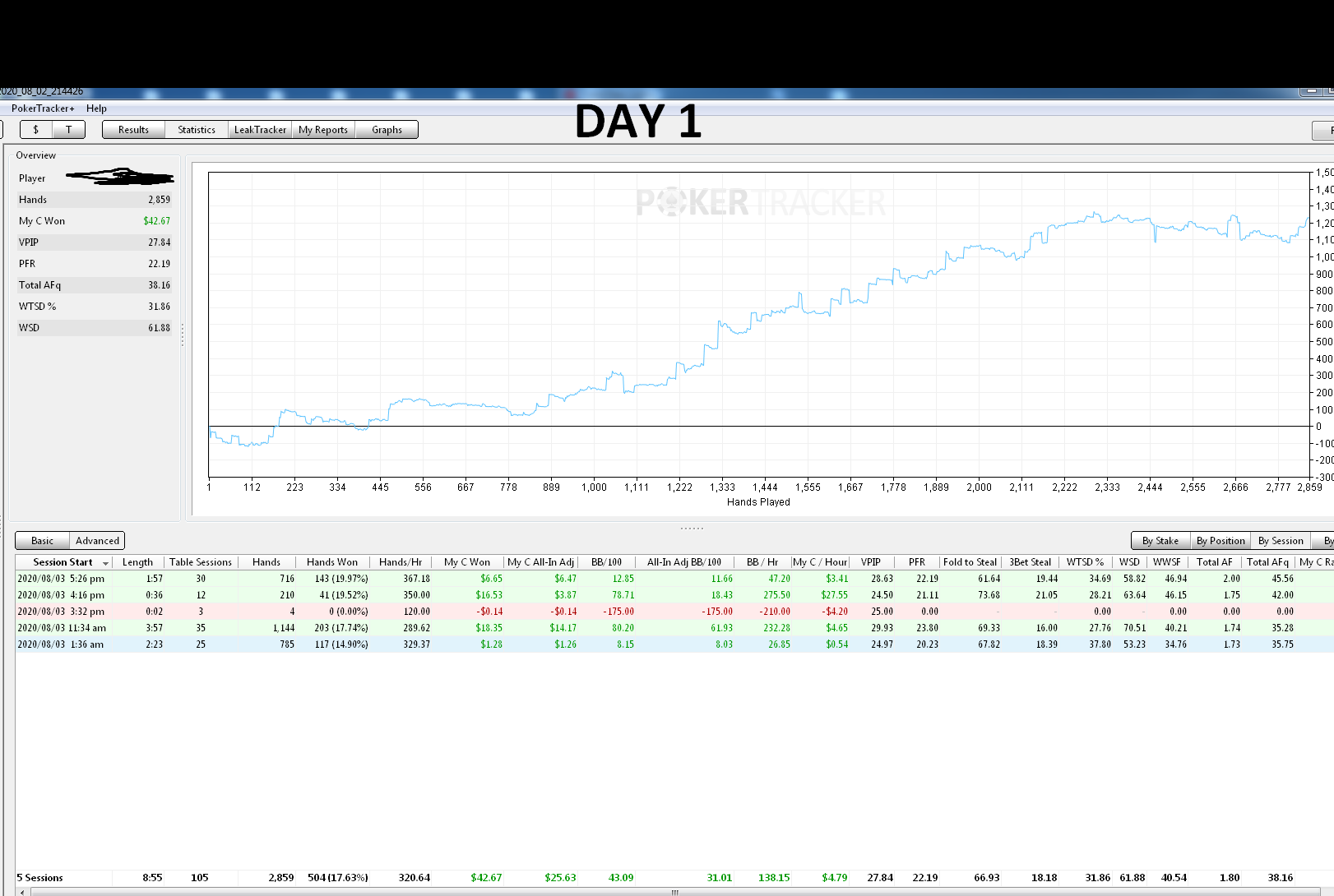Open the My Reports tab
This screenshot has width=1334, height=896.
pos(323,130)
